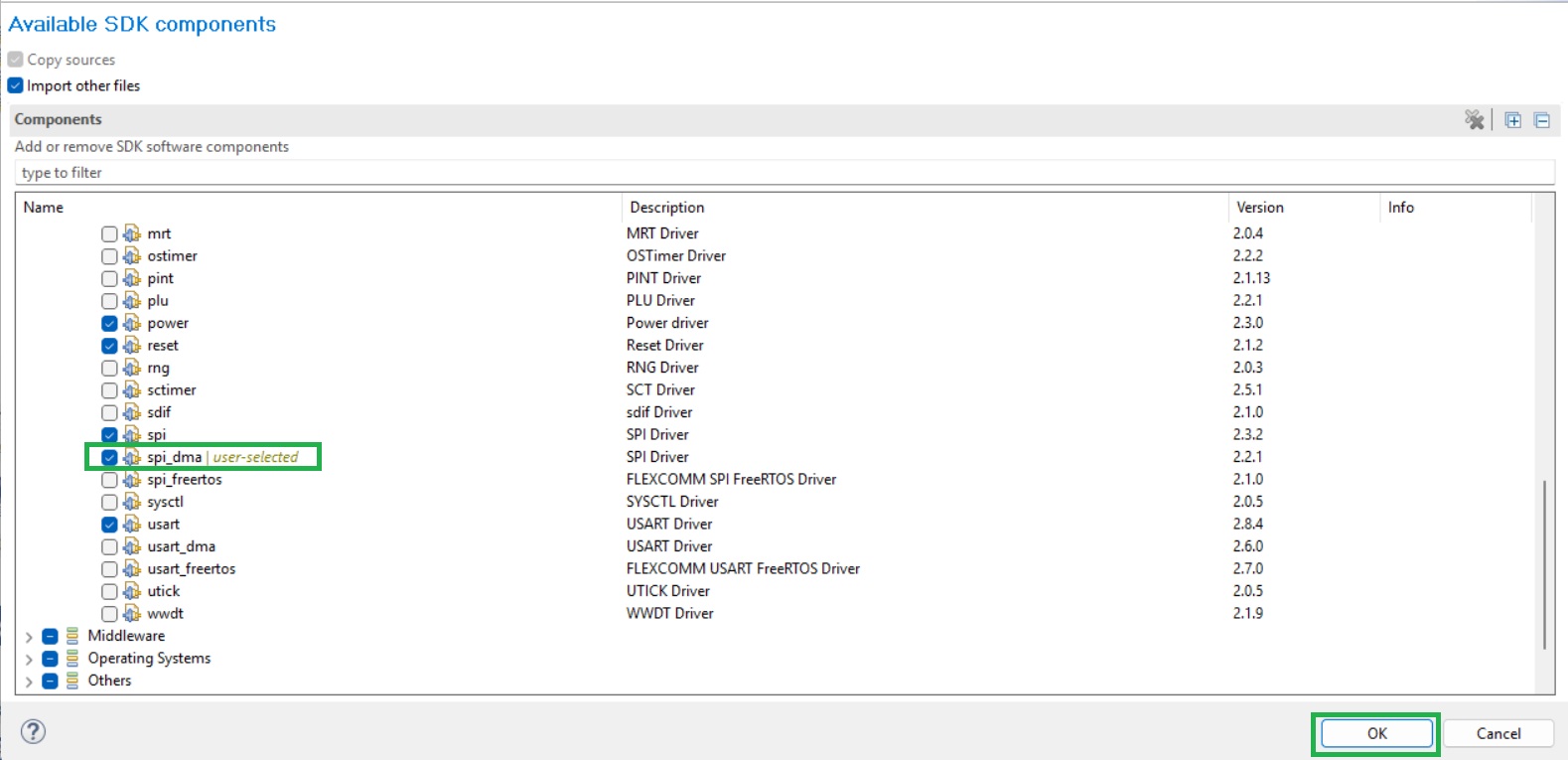Screen dimensions: 1568x760
Task: Click the collapse all tree icon
Action: tap(1541, 120)
